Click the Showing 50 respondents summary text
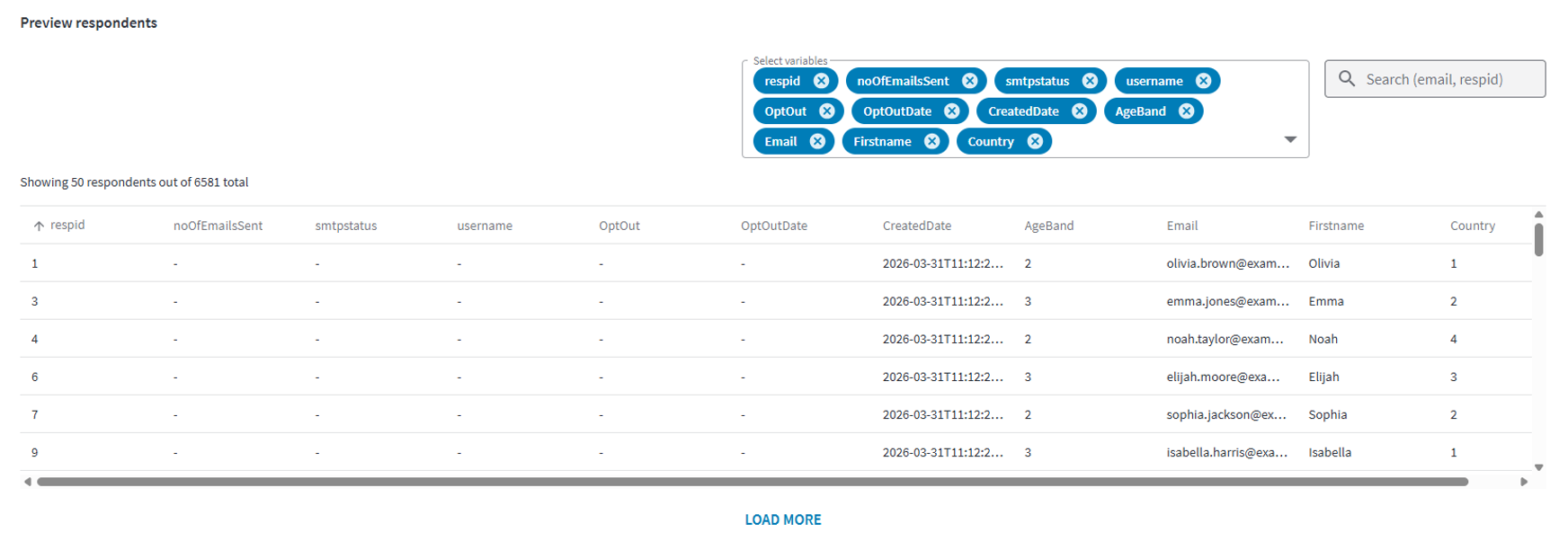The height and width of the screenshot is (550, 1568). 134,182
